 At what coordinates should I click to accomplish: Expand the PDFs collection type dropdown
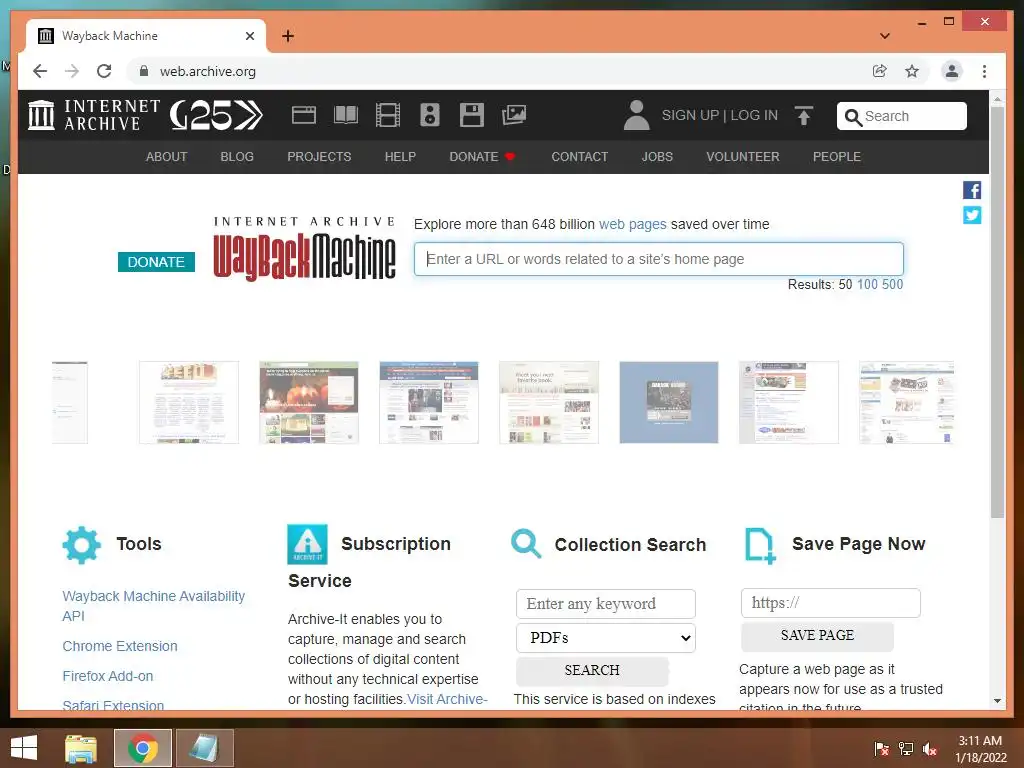[x=605, y=637]
